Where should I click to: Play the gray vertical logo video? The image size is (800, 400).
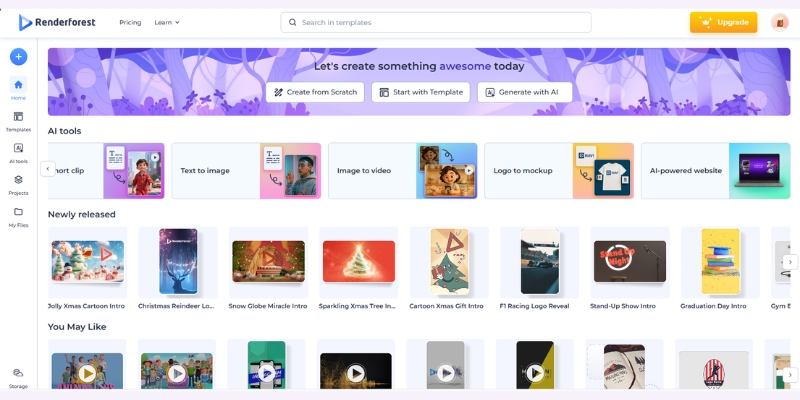tap(445, 374)
